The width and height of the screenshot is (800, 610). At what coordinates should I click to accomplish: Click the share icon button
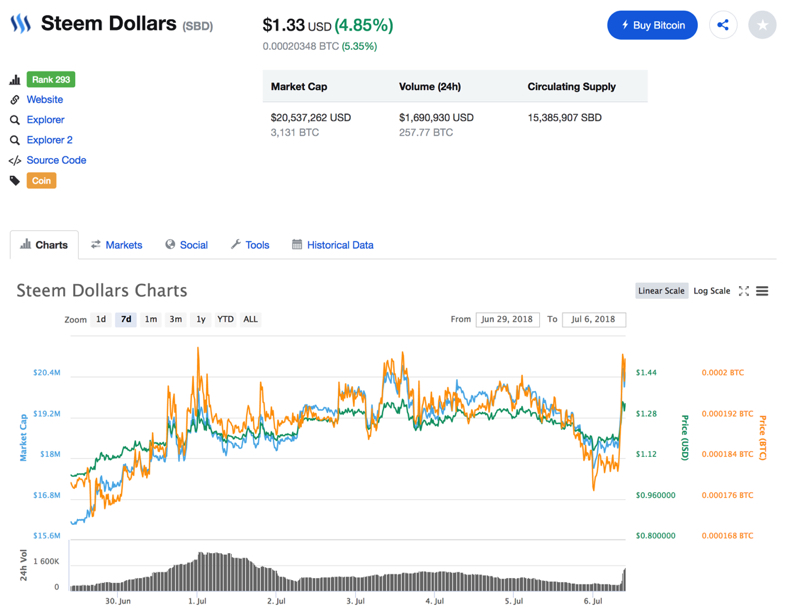point(723,25)
